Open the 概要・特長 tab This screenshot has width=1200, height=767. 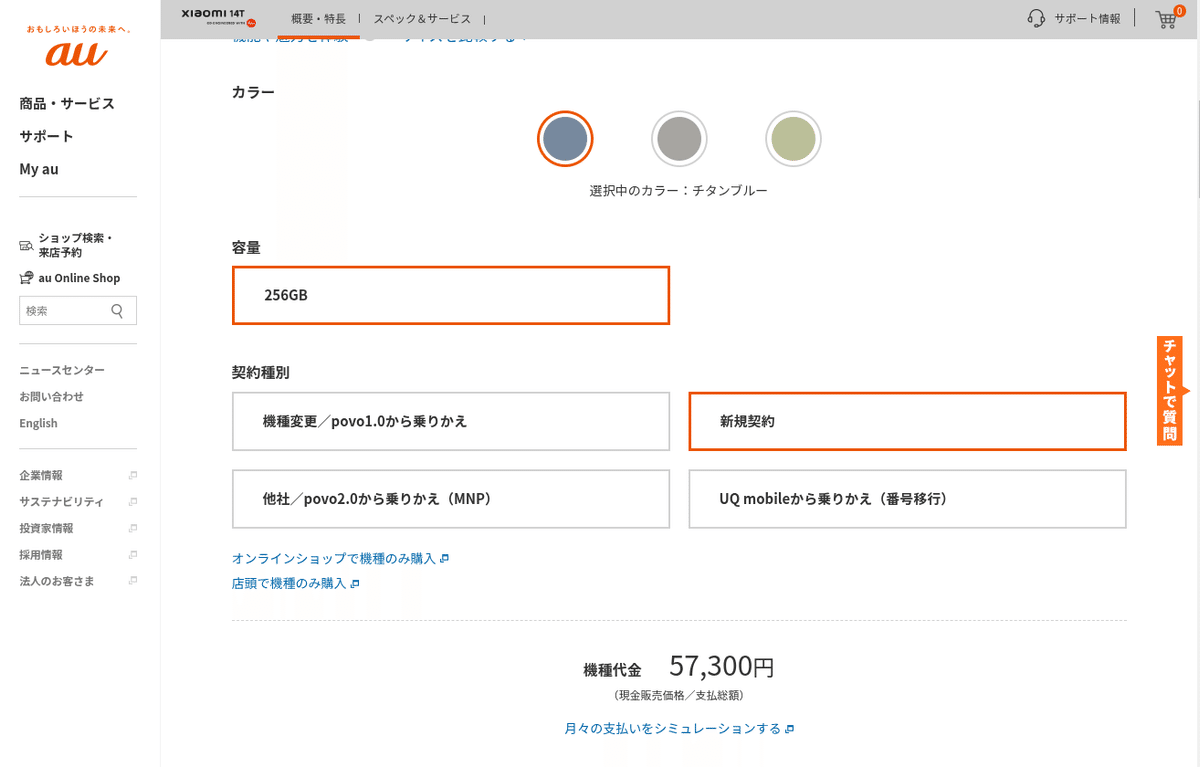click(x=318, y=19)
